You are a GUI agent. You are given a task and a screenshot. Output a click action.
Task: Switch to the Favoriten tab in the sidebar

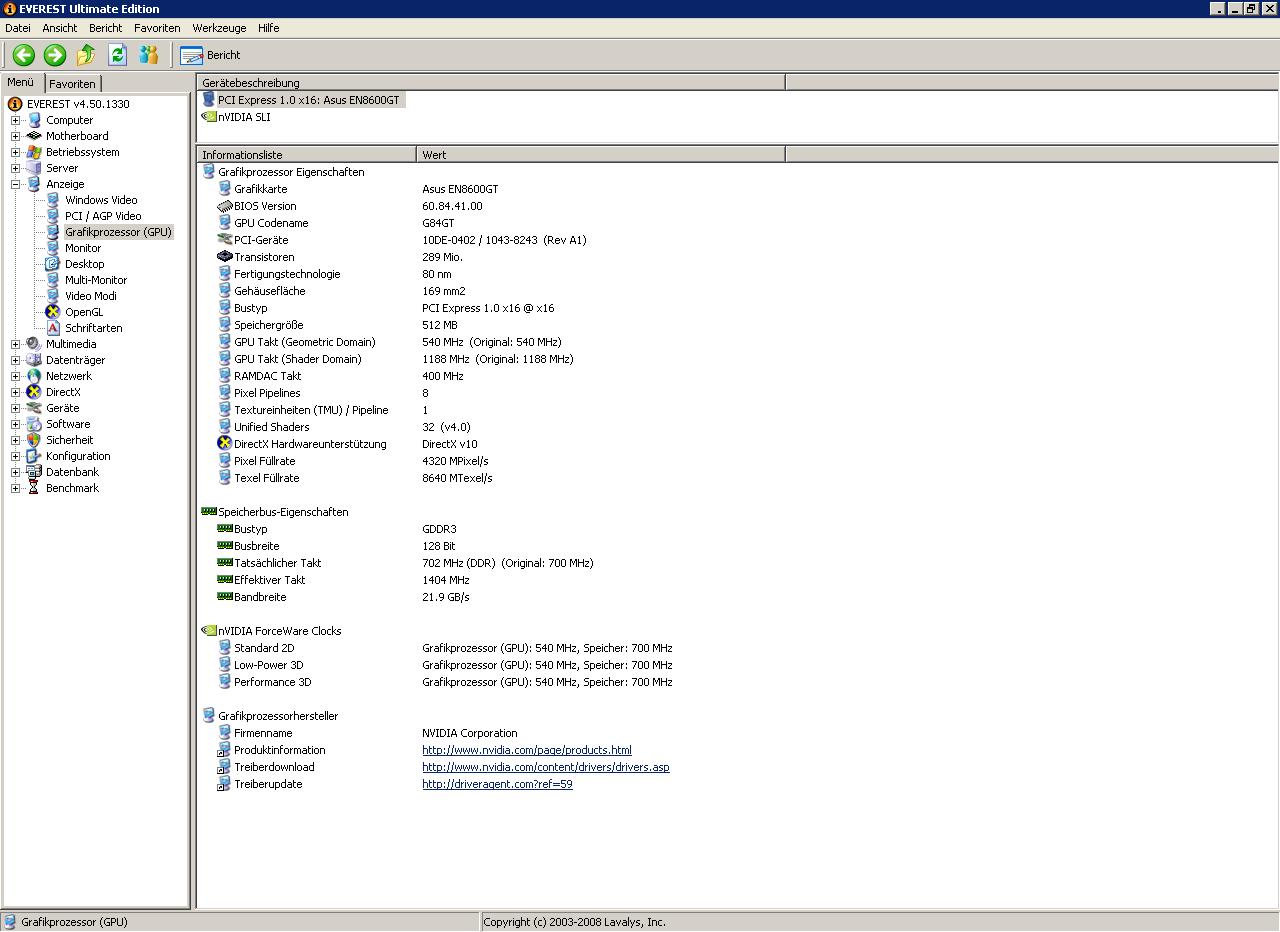pos(72,84)
